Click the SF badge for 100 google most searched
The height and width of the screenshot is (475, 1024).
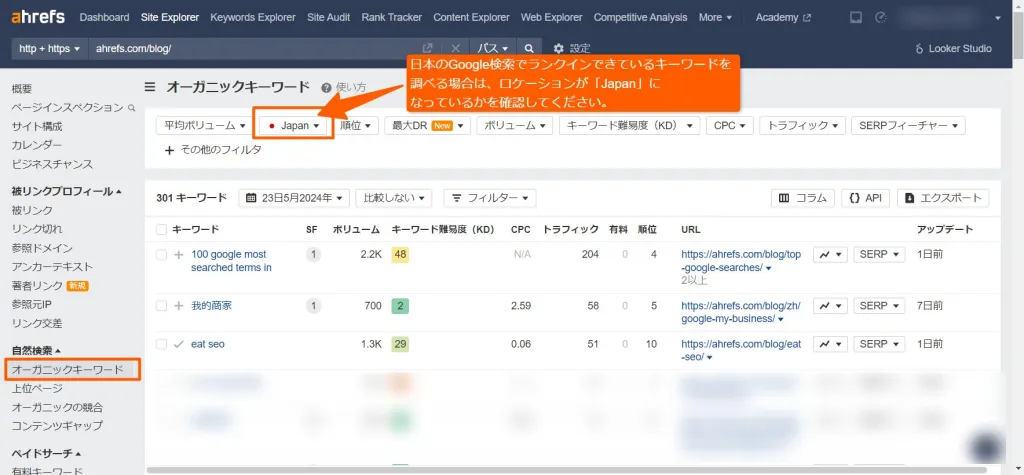pos(313,254)
